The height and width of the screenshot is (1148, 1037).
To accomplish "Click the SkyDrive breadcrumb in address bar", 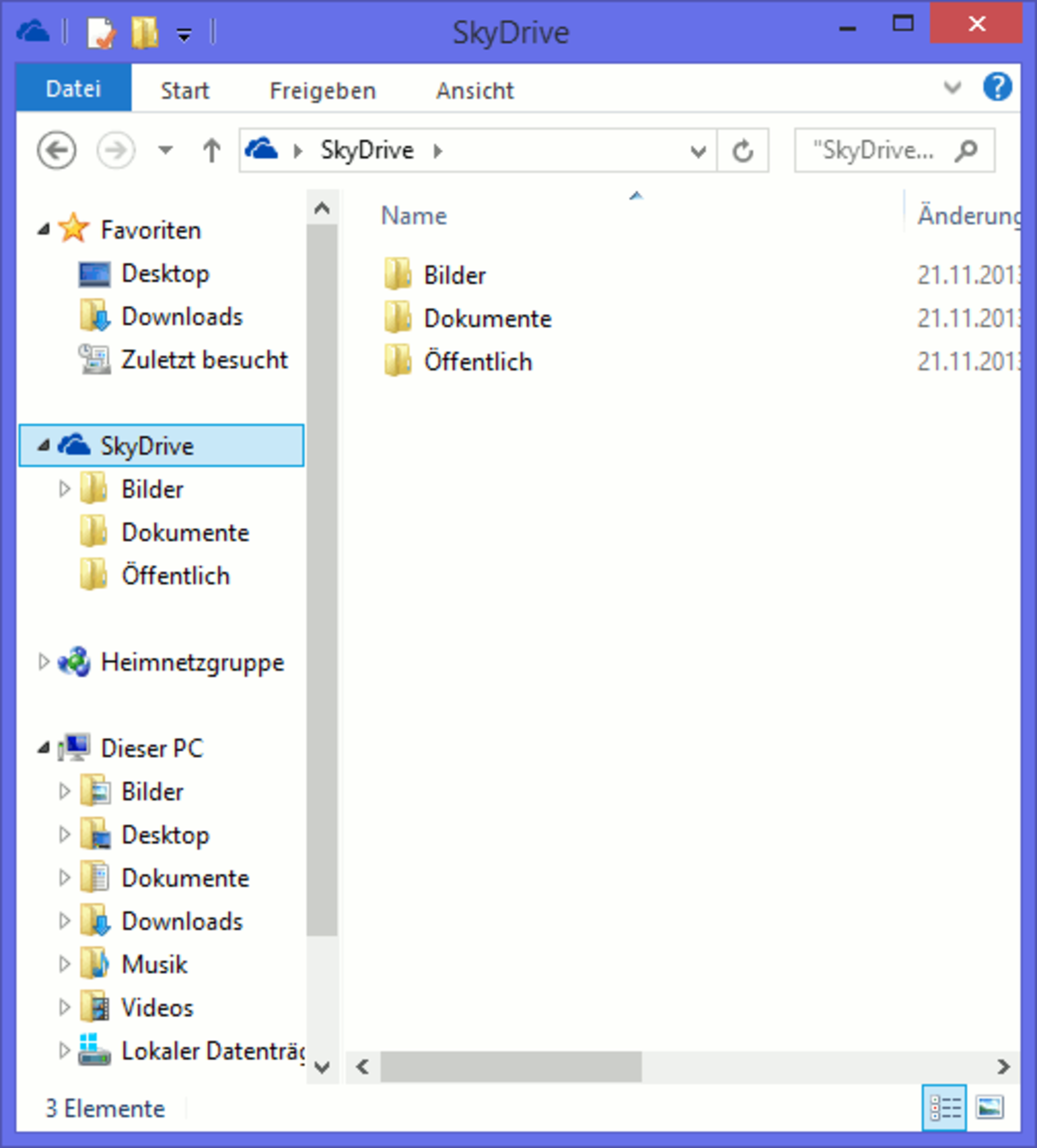I will click(x=367, y=150).
